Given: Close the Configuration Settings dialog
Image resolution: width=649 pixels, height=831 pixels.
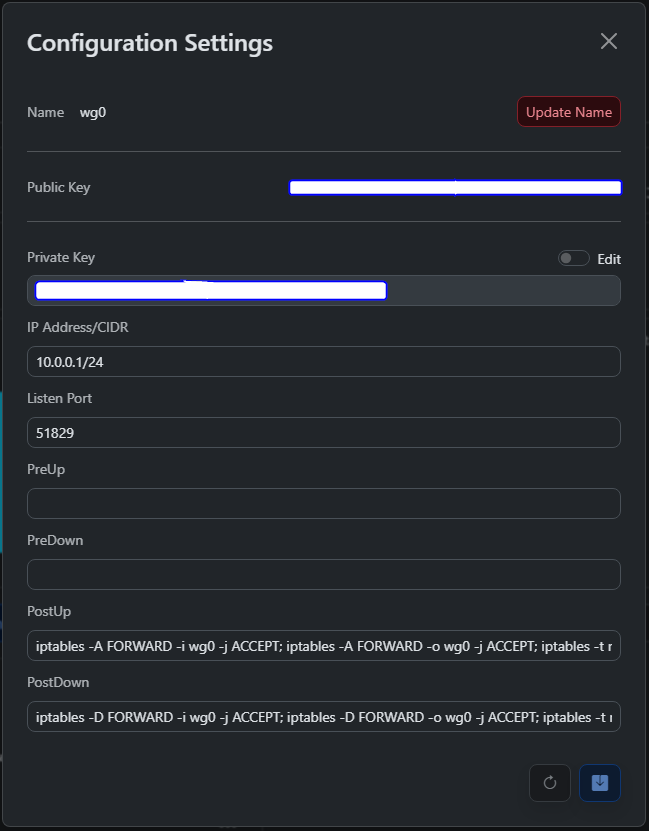Looking at the screenshot, I should 608,41.
